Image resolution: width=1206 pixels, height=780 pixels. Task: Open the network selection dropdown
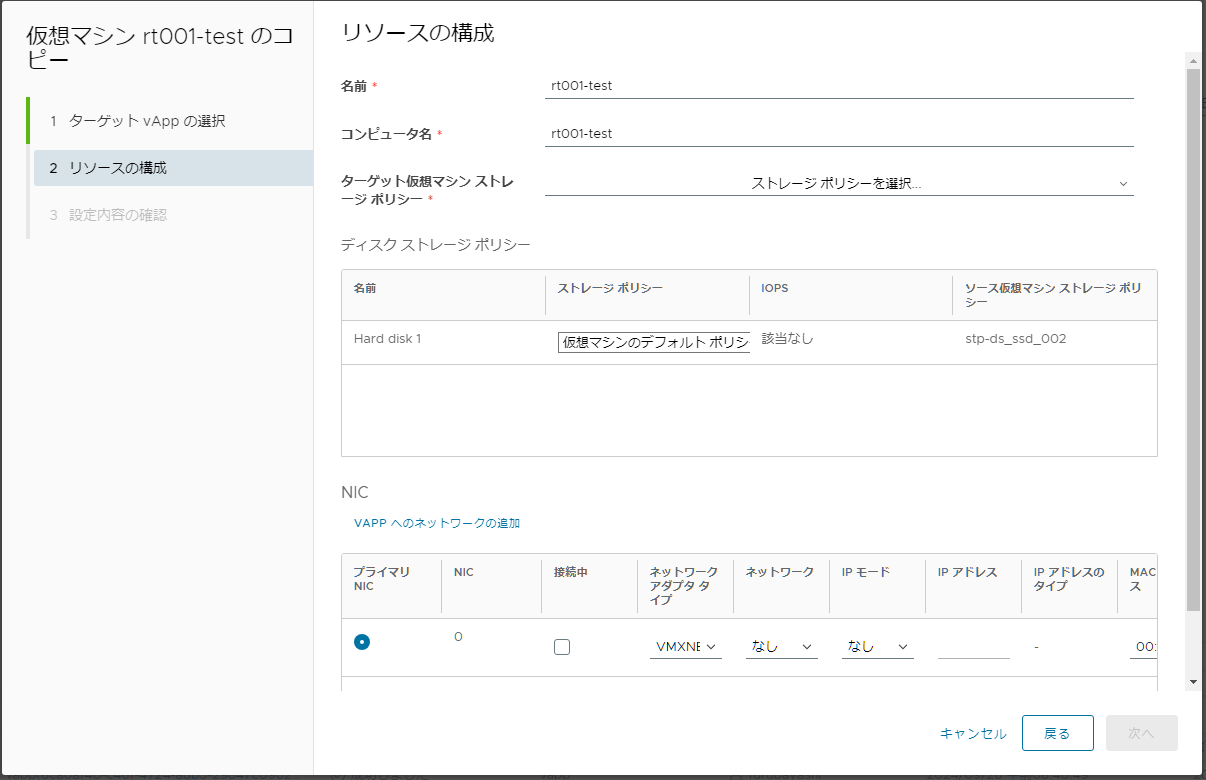(x=782, y=647)
